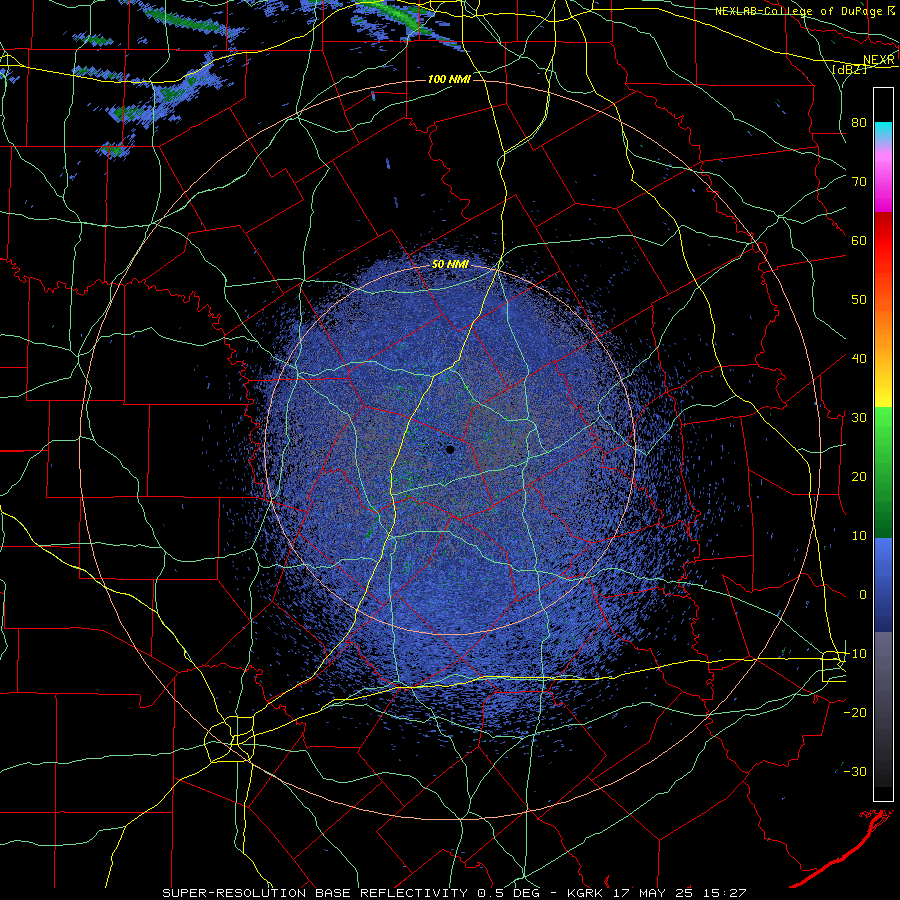Image resolution: width=900 pixels, height=900 pixels.
Task: Click the 80 value on the dBZ scale
Action: point(859,122)
